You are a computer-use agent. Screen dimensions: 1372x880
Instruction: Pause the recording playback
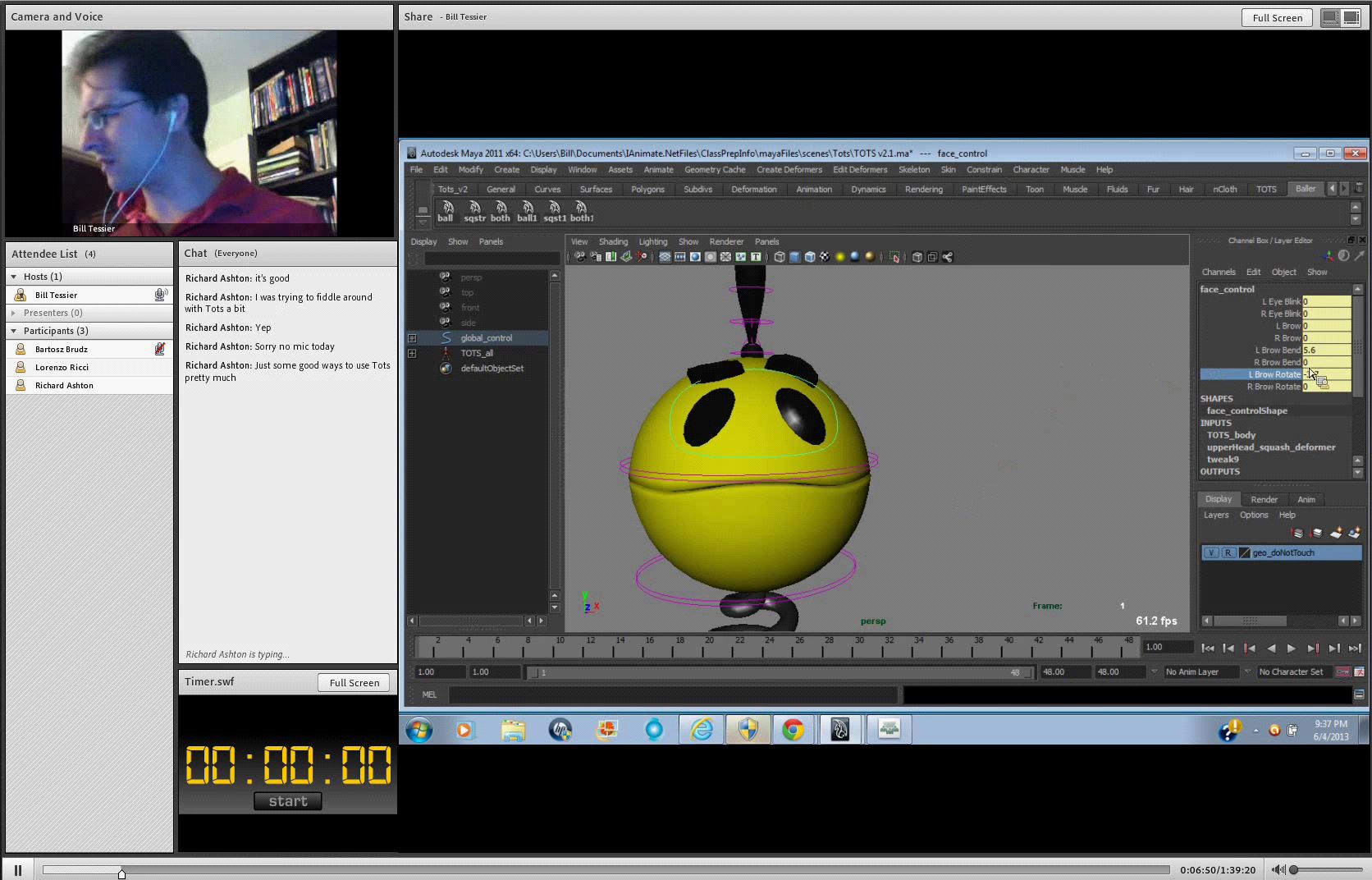tap(18, 869)
